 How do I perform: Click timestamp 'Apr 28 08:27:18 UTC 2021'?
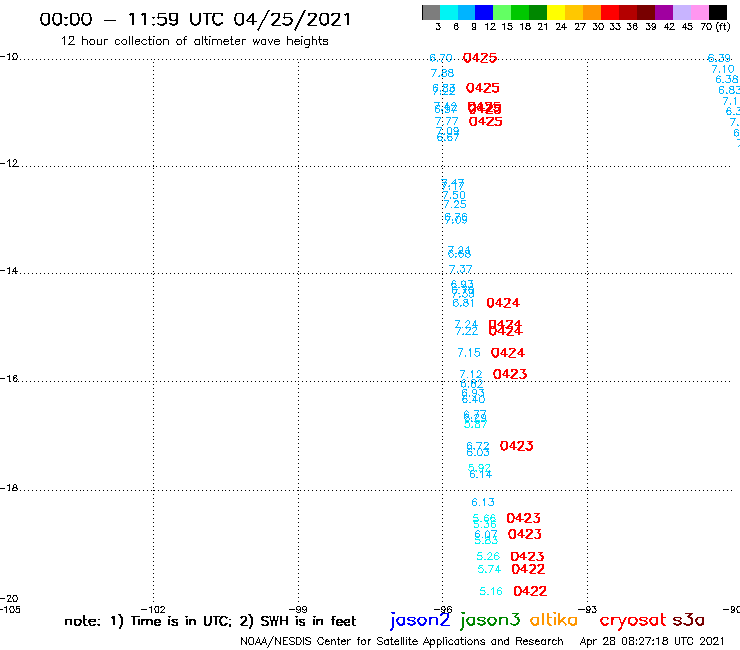pyautogui.click(x=652, y=641)
